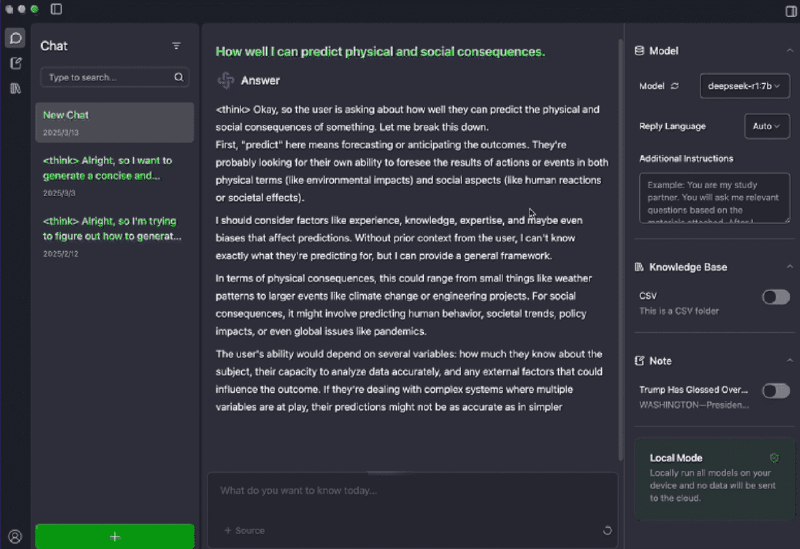Click the green new chat plus button
Screen dimensions: 800x549
pyautogui.click(x=114, y=536)
